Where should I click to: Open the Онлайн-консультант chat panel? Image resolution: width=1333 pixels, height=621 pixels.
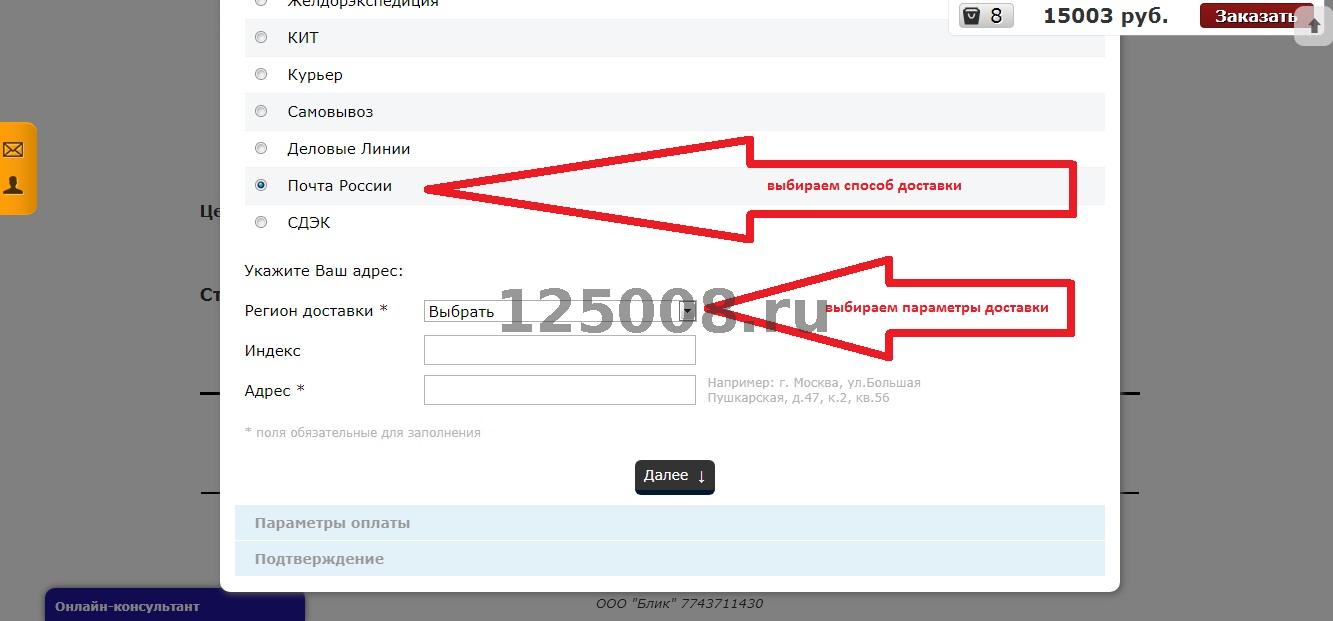174,606
